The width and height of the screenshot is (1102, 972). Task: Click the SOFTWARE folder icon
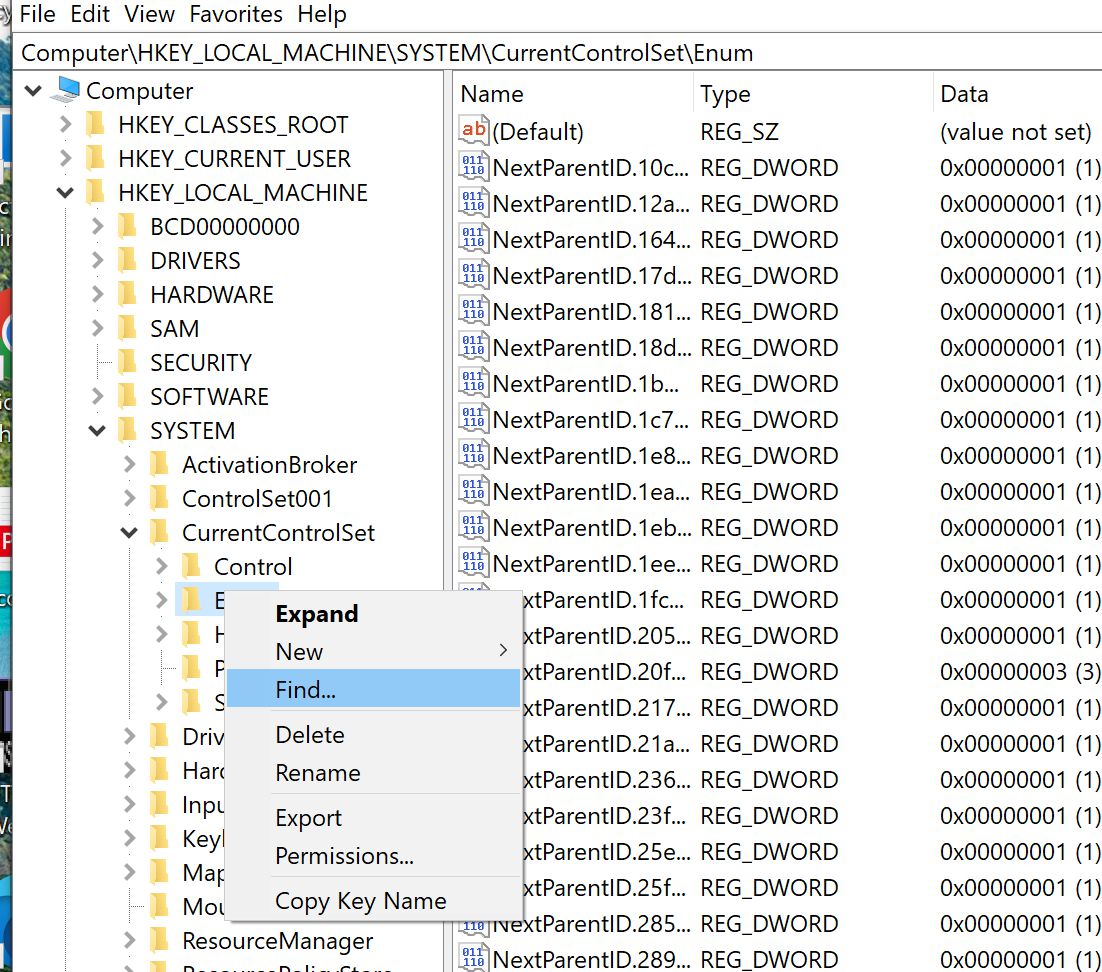[128, 397]
